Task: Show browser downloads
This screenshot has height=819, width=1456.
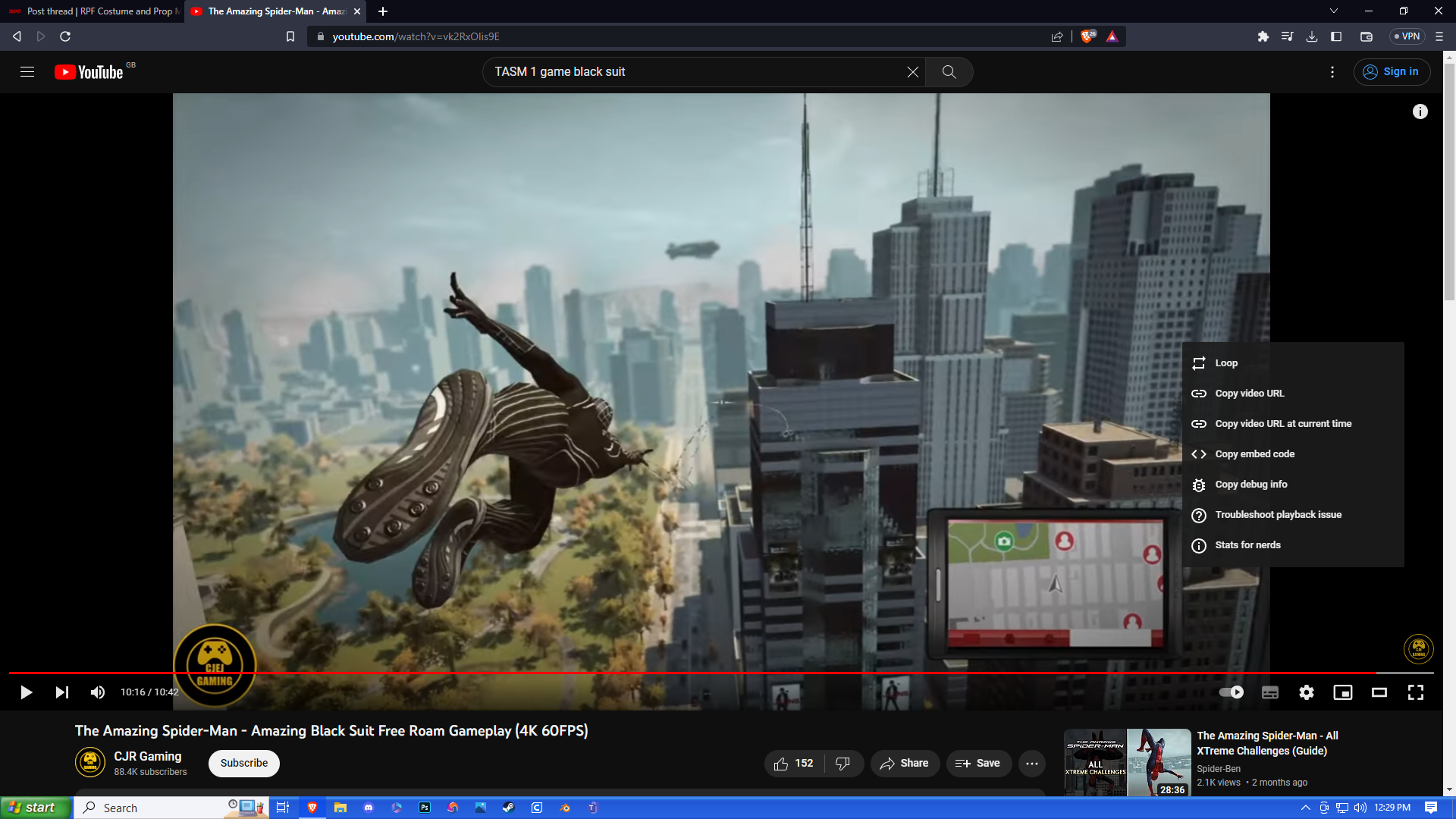Action: (1311, 36)
